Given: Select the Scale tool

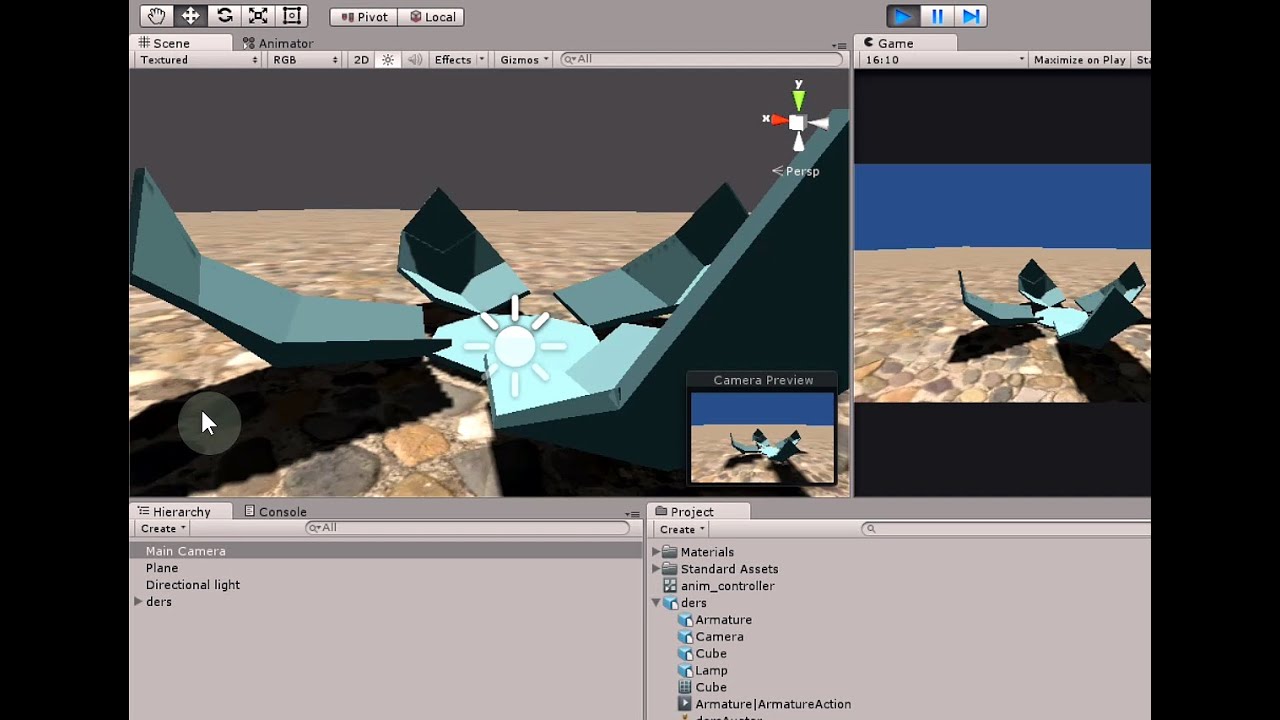Looking at the screenshot, I should point(258,16).
